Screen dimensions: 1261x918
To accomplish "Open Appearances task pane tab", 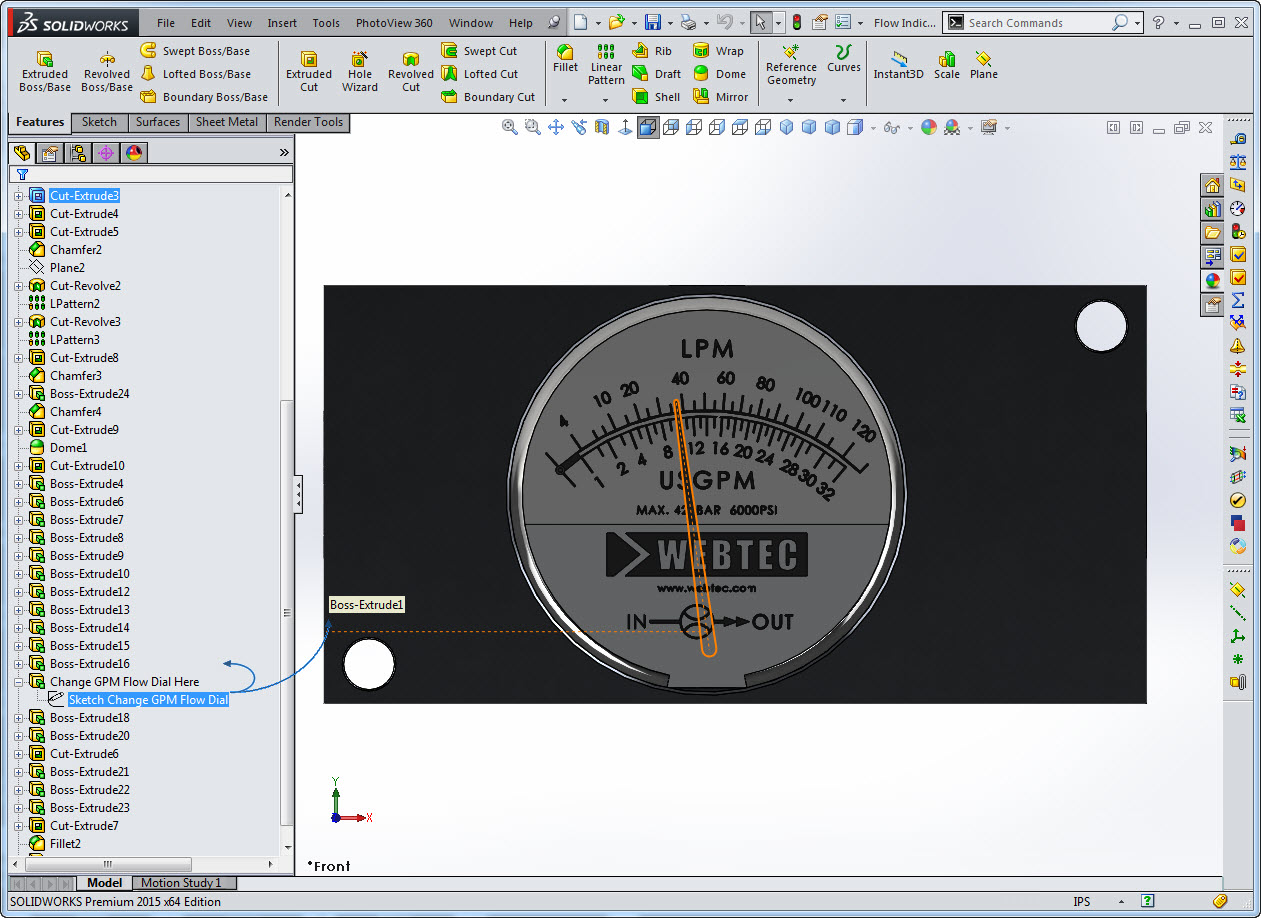I will pyautogui.click(x=1212, y=282).
